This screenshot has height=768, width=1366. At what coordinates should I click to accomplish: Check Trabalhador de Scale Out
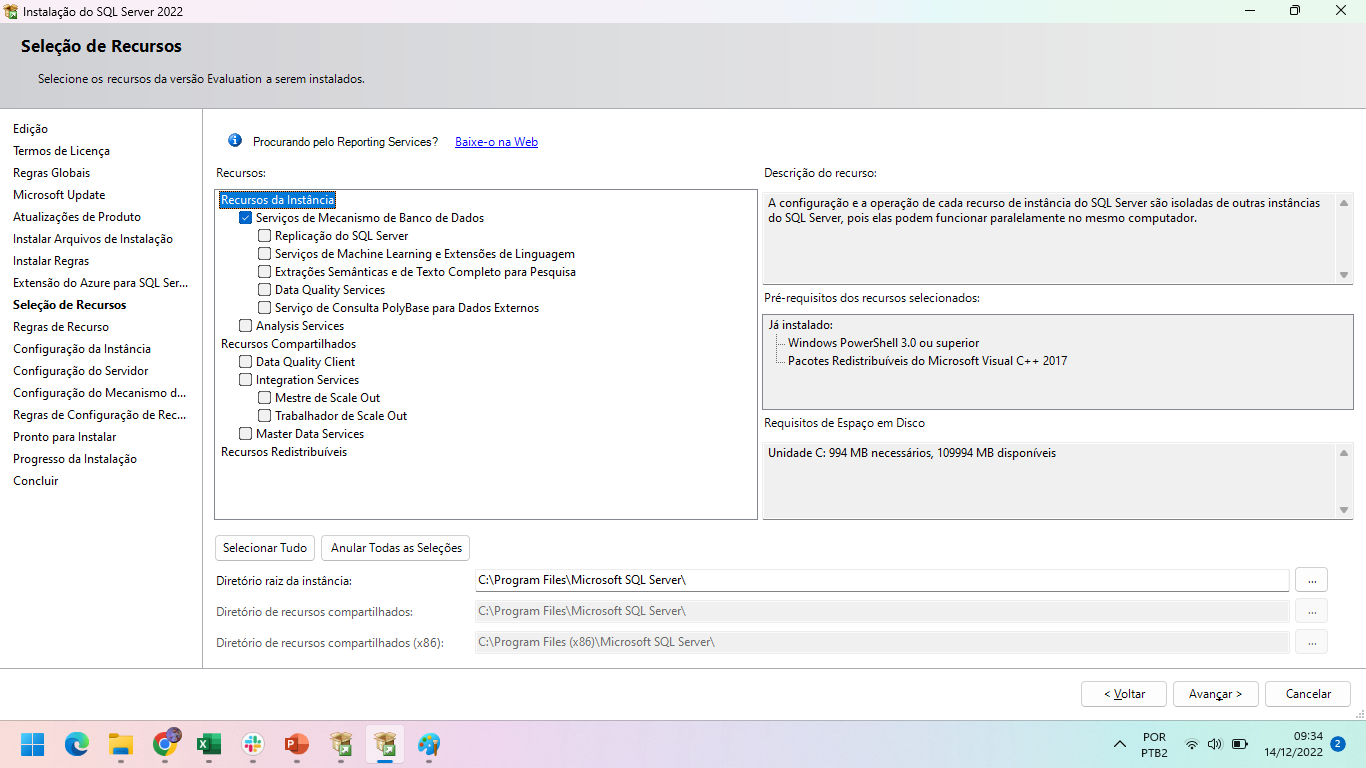click(x=265, y=416)
